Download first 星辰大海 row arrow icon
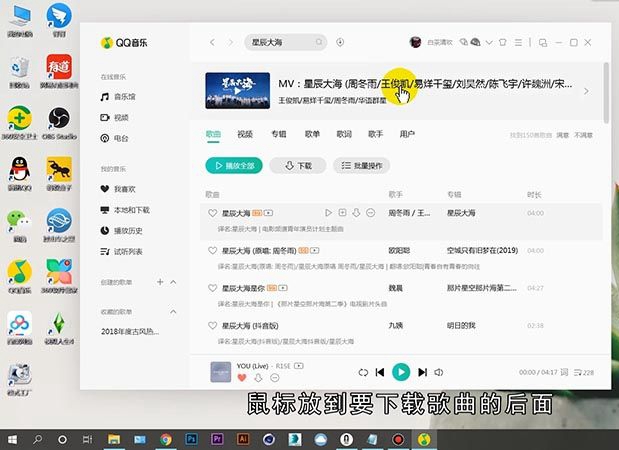The width and height of the screenshot is (619, 450). click(x=356, y=213)
